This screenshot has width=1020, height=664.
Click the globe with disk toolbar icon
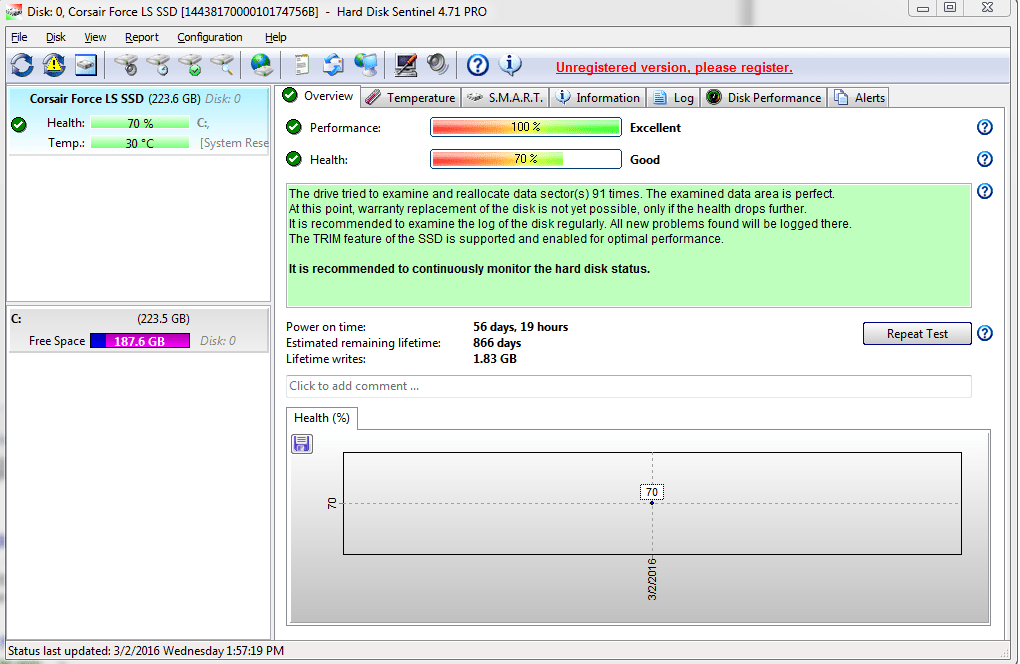pos(262,65)
